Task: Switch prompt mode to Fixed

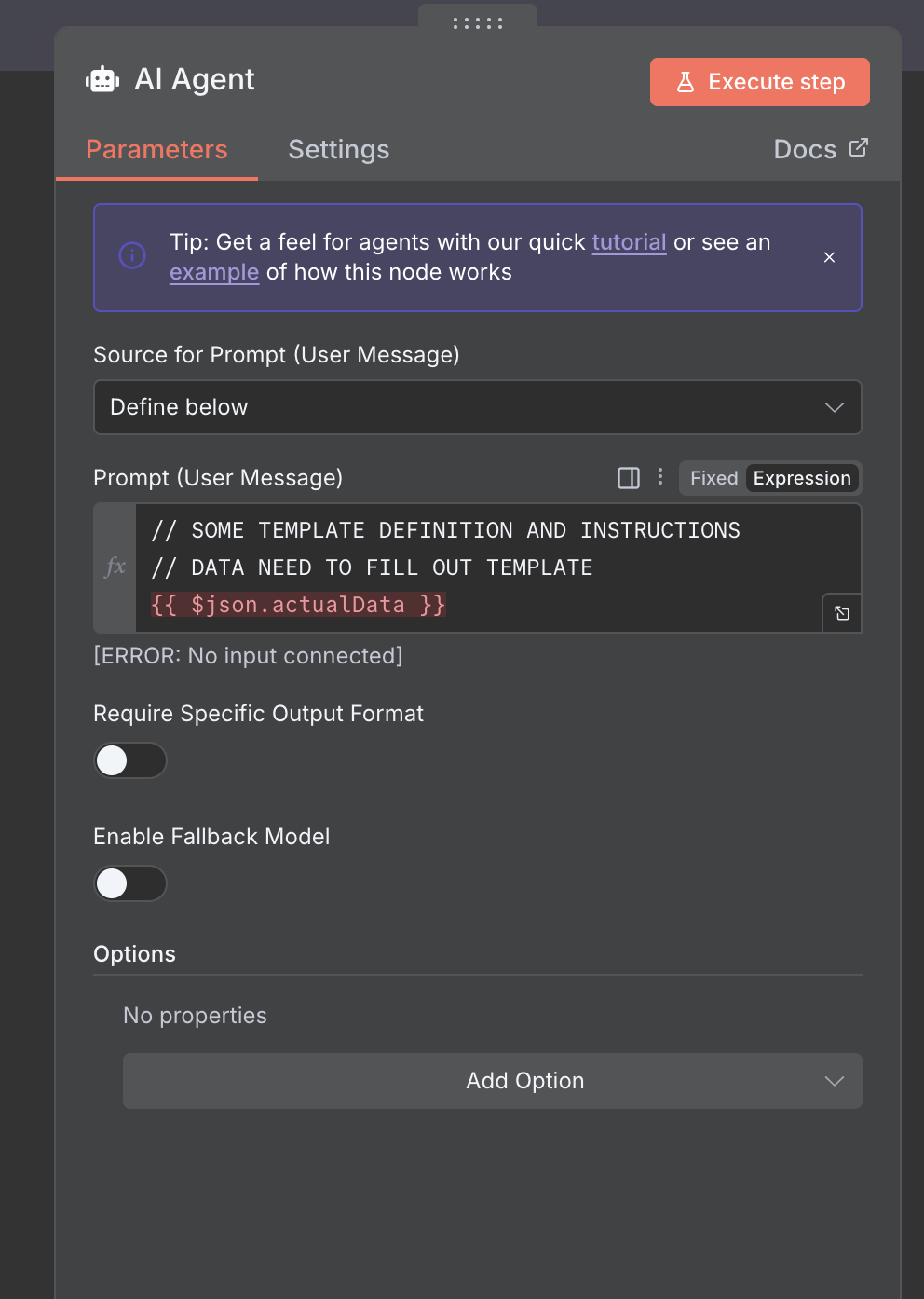Action: tap(713, 478)
